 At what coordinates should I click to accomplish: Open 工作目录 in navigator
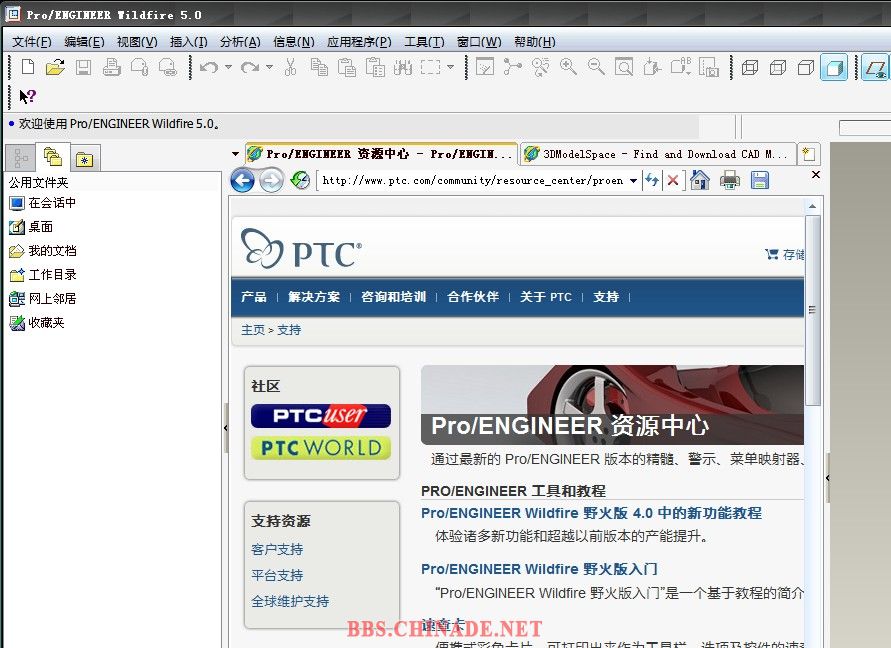point(43,275)
